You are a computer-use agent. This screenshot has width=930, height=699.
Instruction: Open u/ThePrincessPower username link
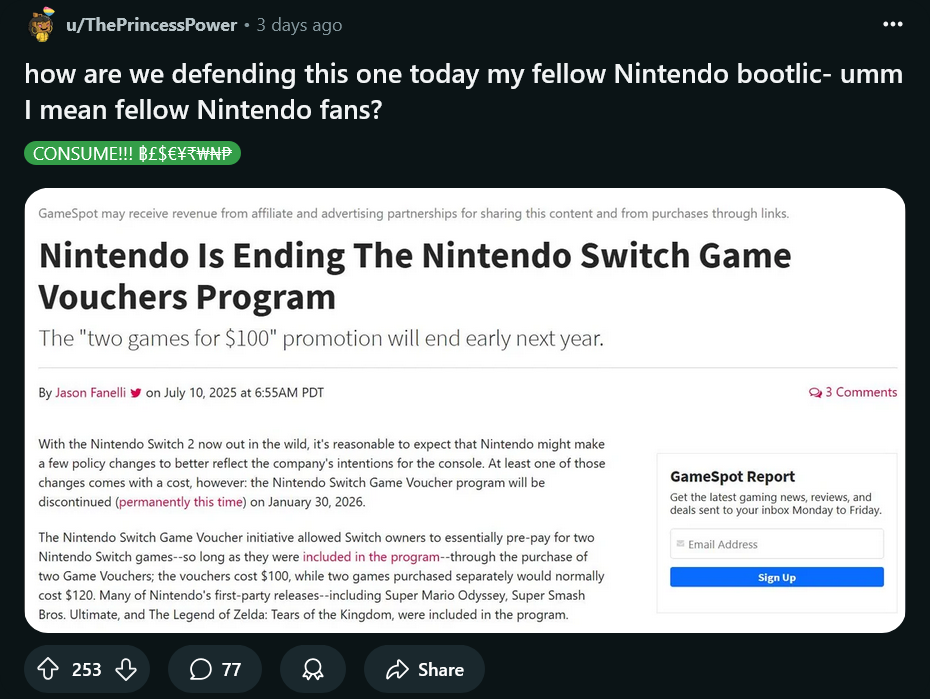(x=151, y=25)
